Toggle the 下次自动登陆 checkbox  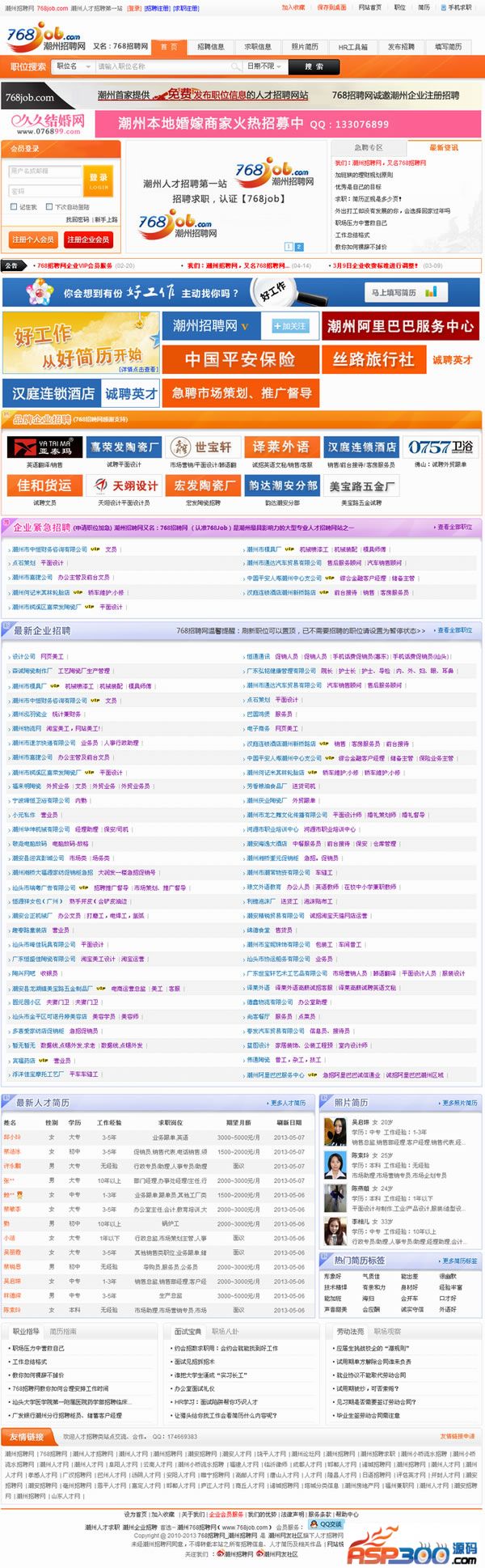[49, 207]
